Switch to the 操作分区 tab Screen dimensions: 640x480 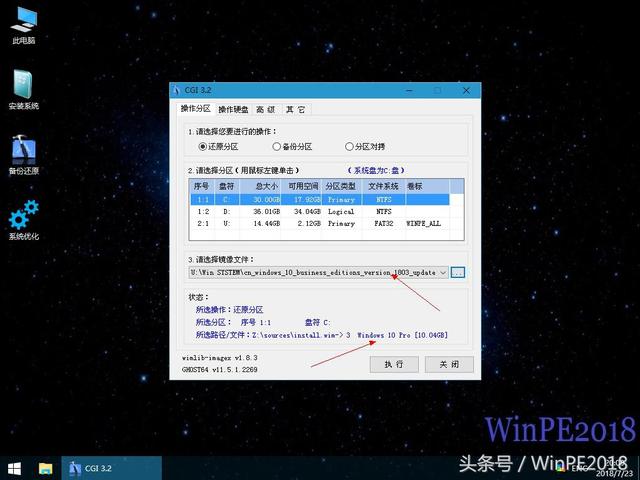[x=196, y=109]
